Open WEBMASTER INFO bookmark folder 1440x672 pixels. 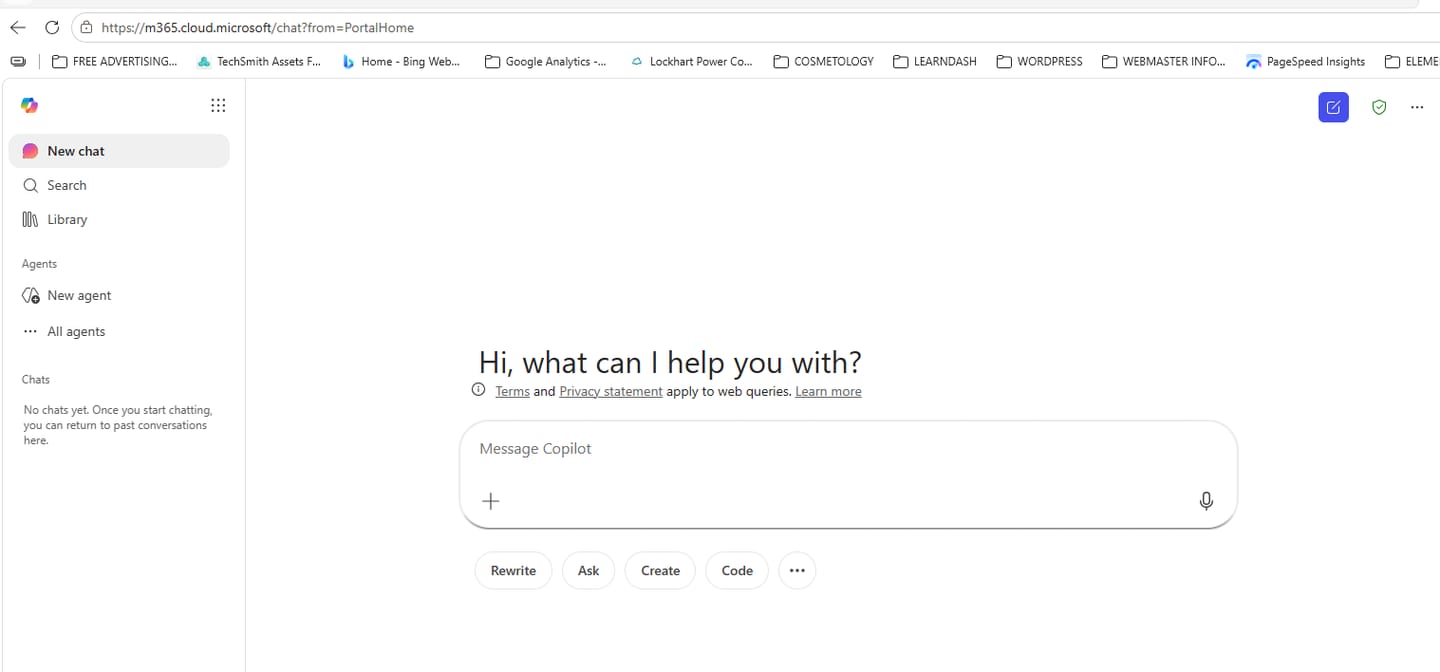[1164, 61]
